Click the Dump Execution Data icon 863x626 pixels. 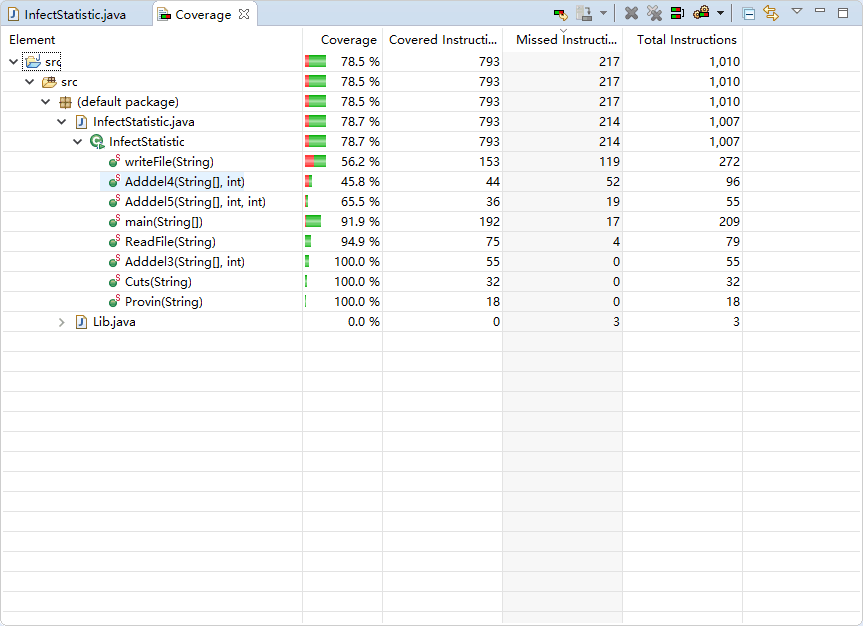[584, 14]
